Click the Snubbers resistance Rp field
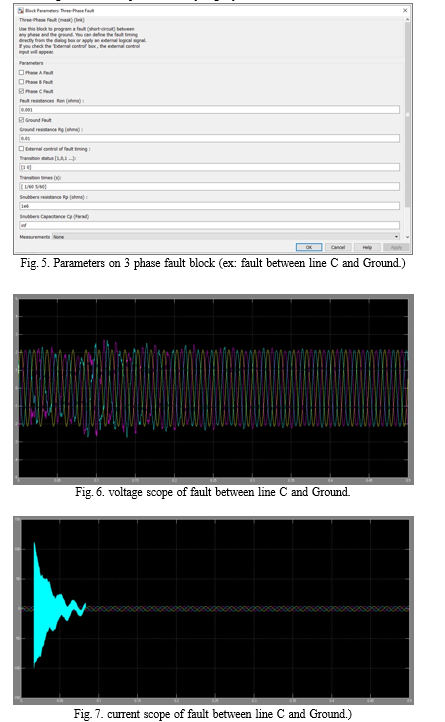This screenshot has height=722, width=445. (209, 206)
